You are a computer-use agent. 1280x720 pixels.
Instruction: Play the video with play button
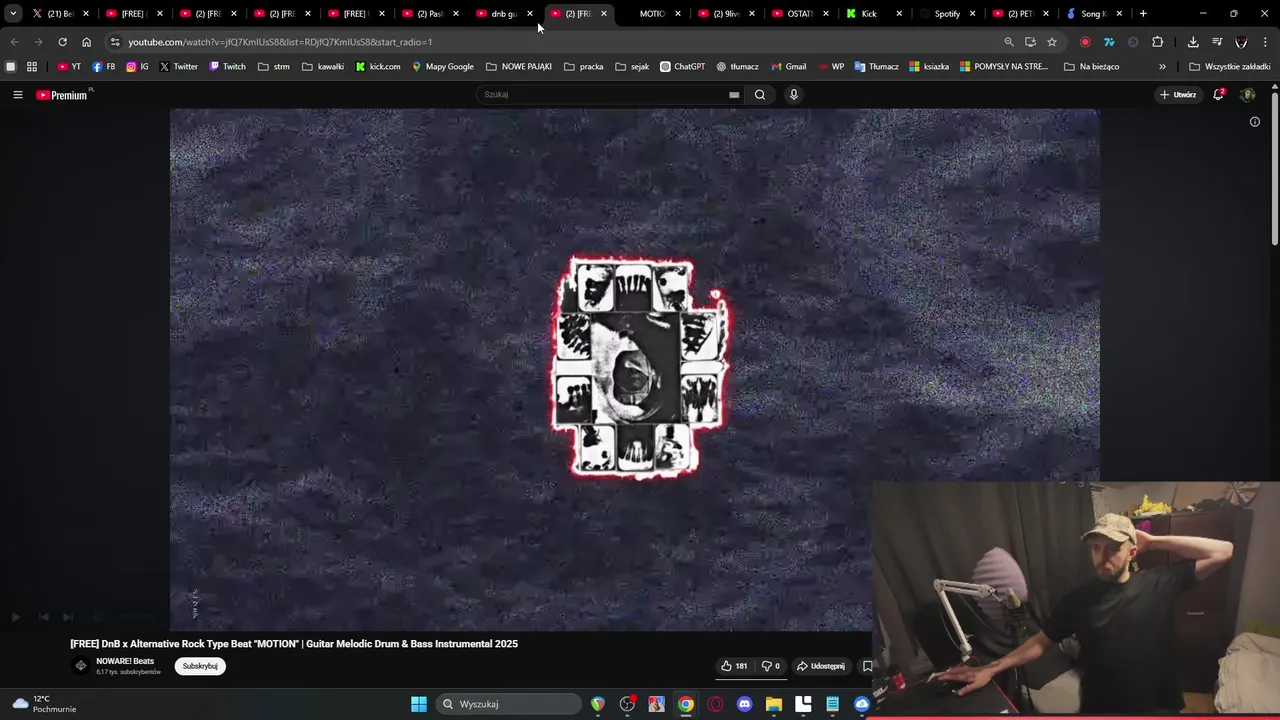(x=16, y=618)
